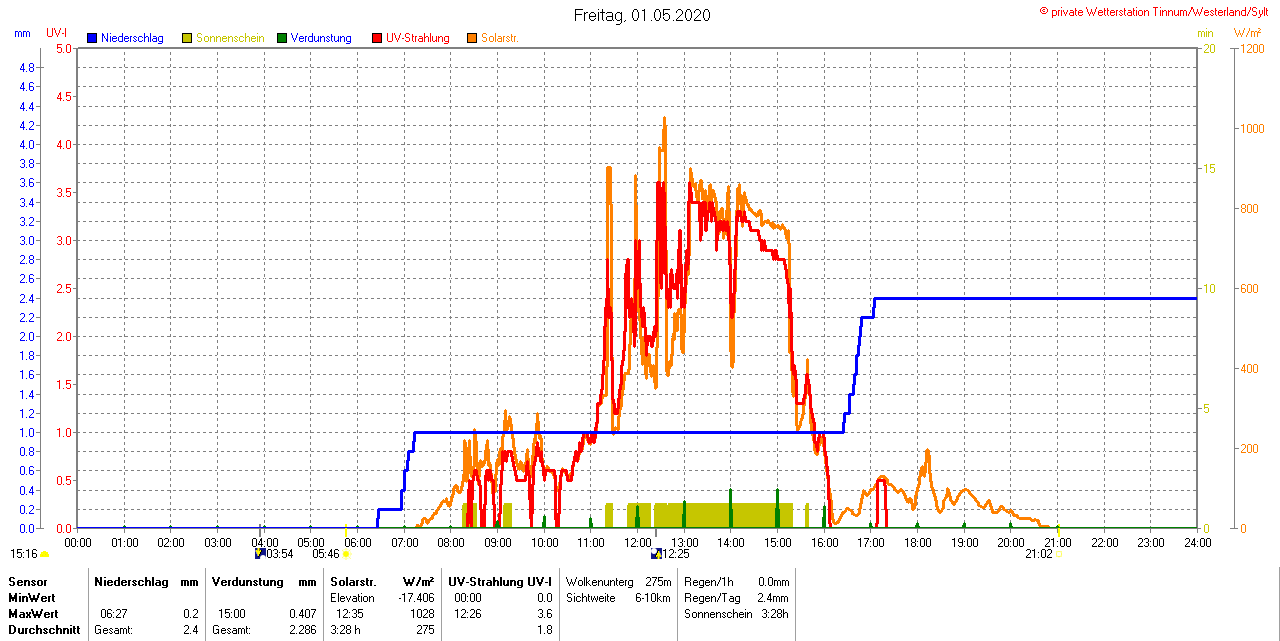Select the Sonnenschein legend label

(x=230, y=38)
